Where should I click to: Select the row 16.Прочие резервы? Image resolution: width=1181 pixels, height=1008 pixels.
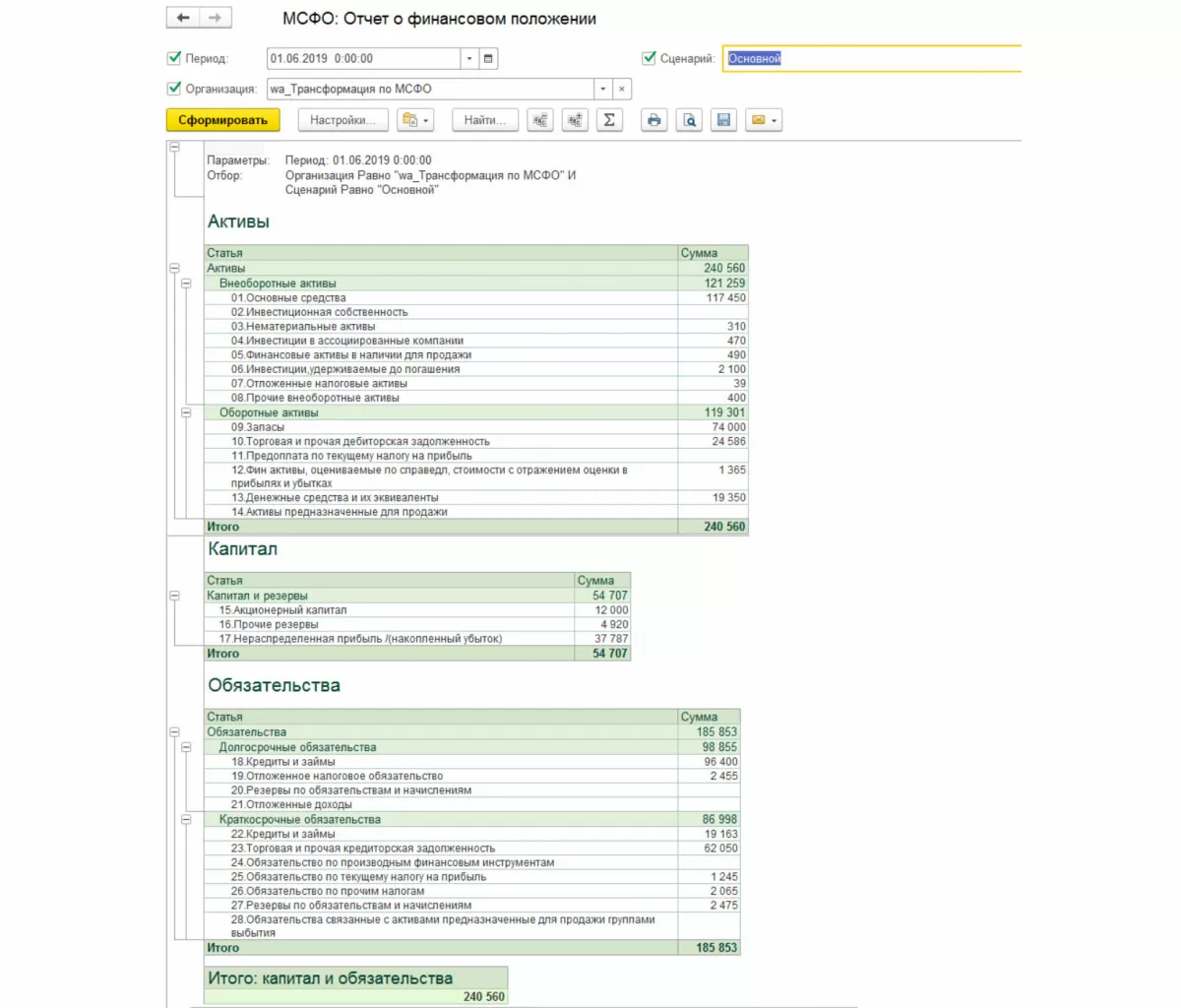click(418, 624)
